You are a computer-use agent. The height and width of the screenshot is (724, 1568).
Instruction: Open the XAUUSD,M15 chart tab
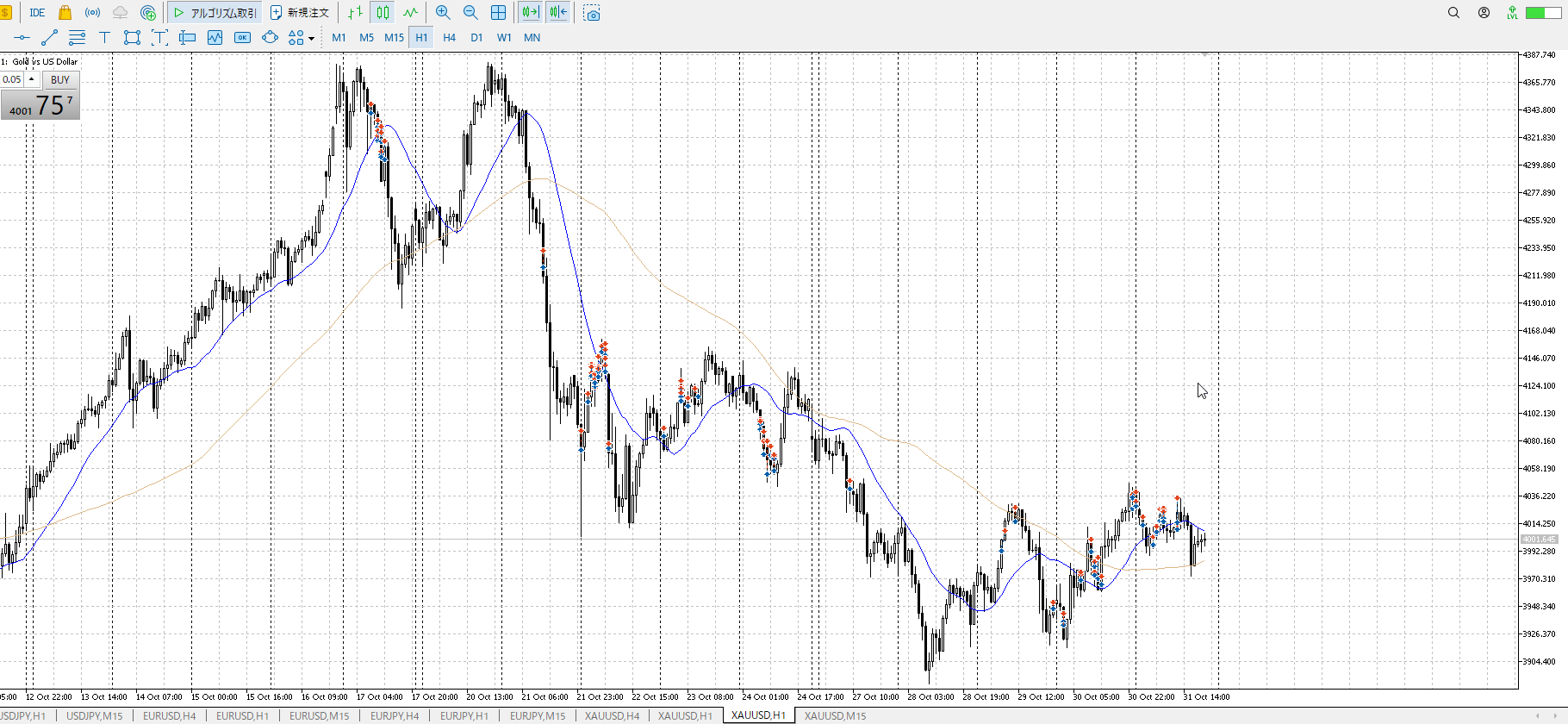pyautogui.click(x=835, y=715)
